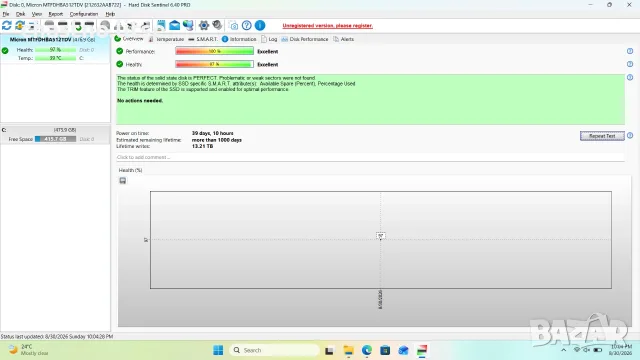The width and height of the screenshot is (640, 360).
Task: Click the network globe computers icon
Action: (x=188, y=25)
